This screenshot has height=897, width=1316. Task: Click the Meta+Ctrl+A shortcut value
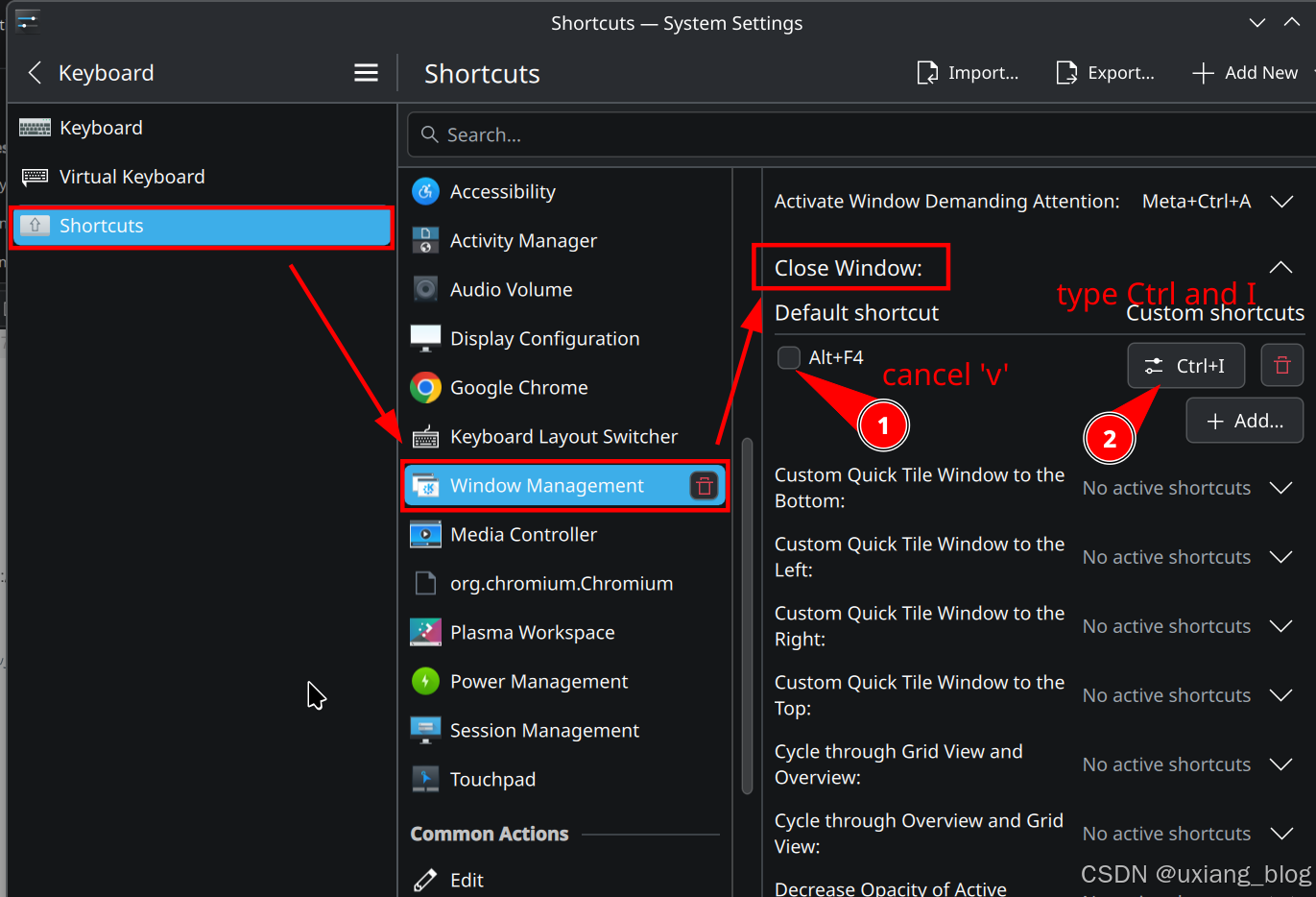[1196, 201]
